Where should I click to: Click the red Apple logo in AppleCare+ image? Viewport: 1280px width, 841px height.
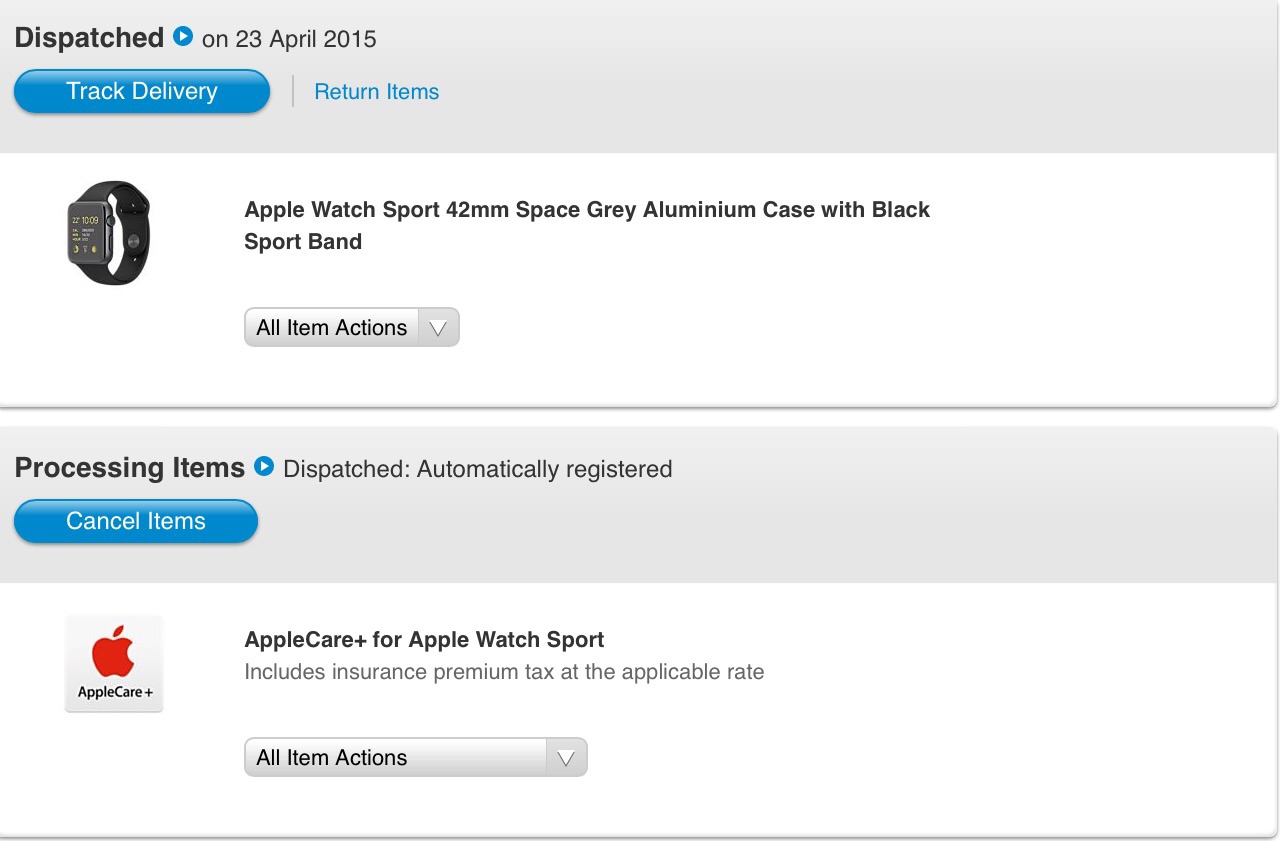click(113, 651)
